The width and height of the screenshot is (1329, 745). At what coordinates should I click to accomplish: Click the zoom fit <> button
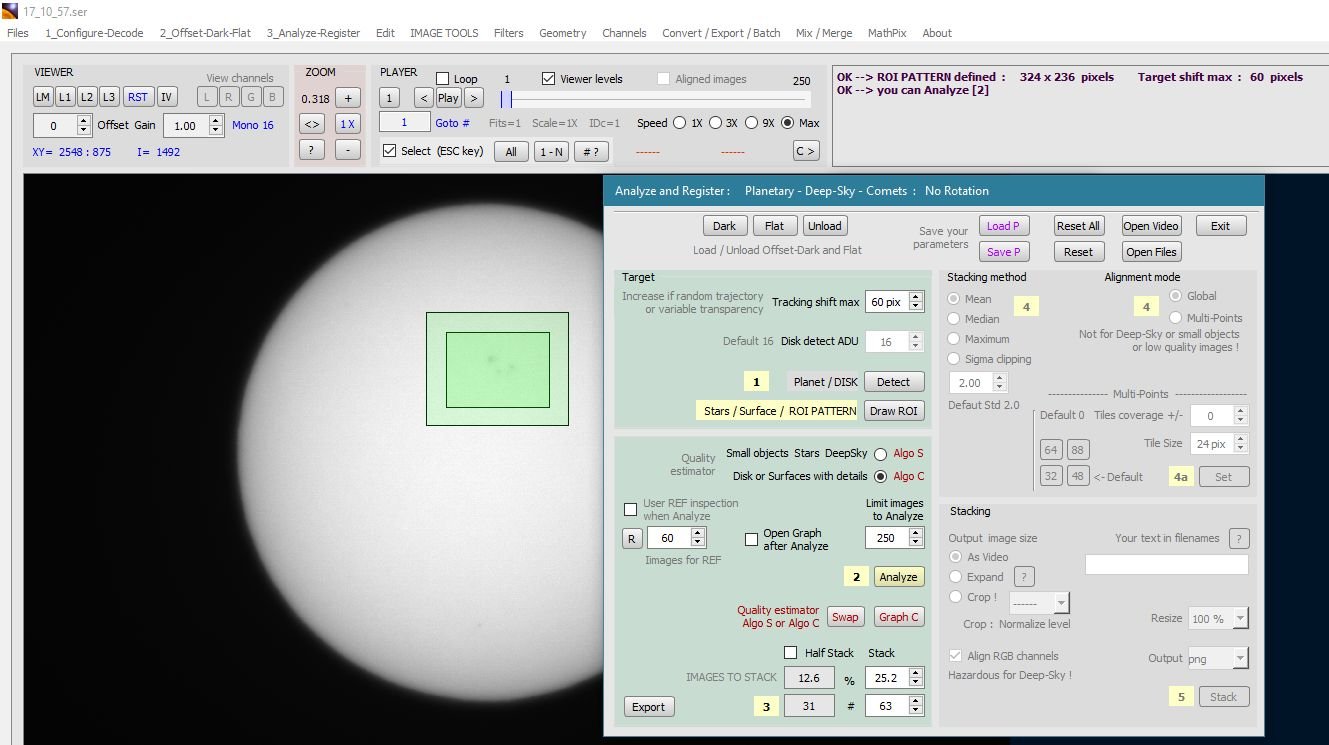[x=312, y=124]
